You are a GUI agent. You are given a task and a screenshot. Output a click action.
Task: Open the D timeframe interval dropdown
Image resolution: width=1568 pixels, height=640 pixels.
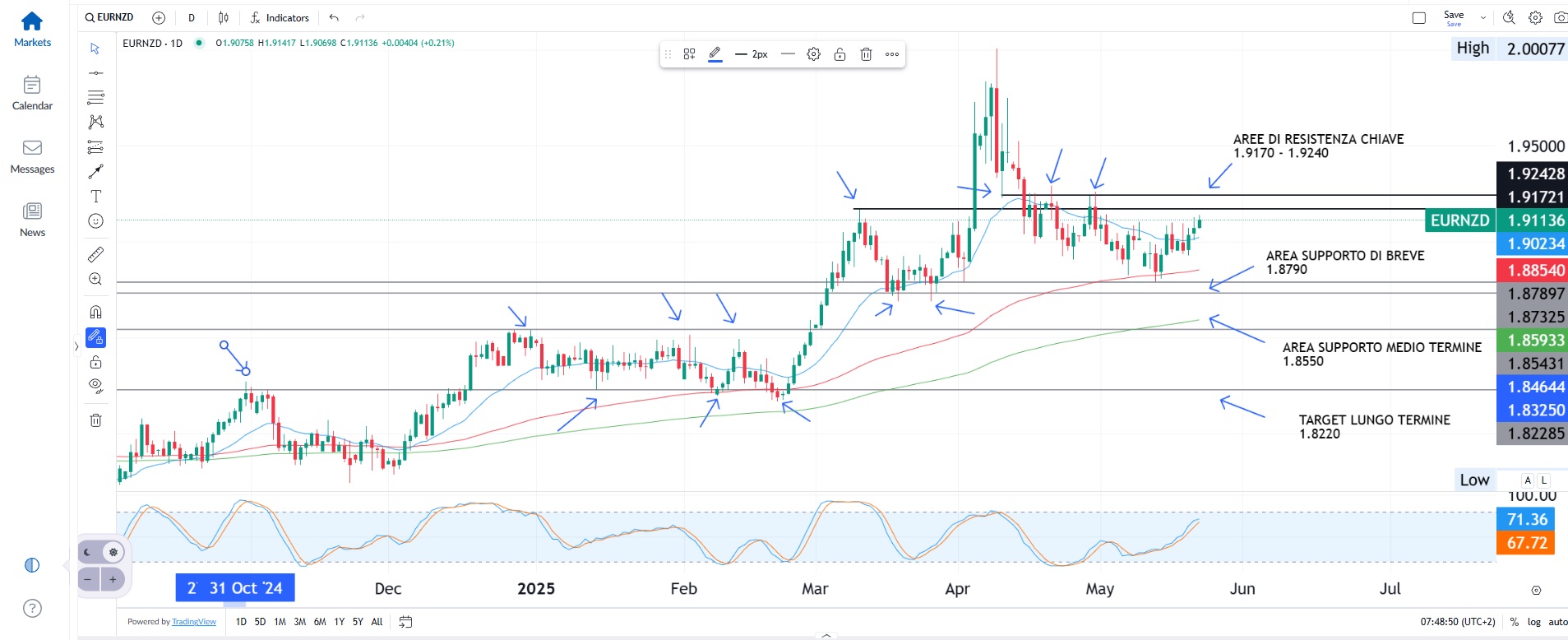point(192,17)
